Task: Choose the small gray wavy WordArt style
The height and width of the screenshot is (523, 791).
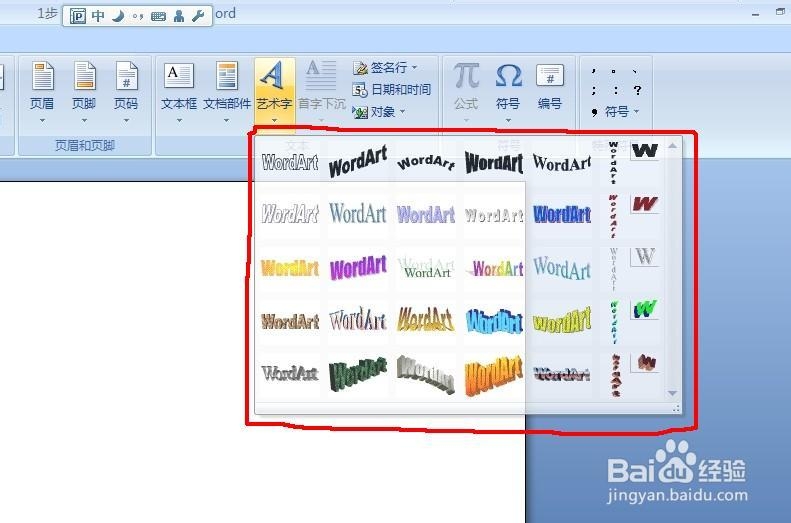Action: [494, 215]
